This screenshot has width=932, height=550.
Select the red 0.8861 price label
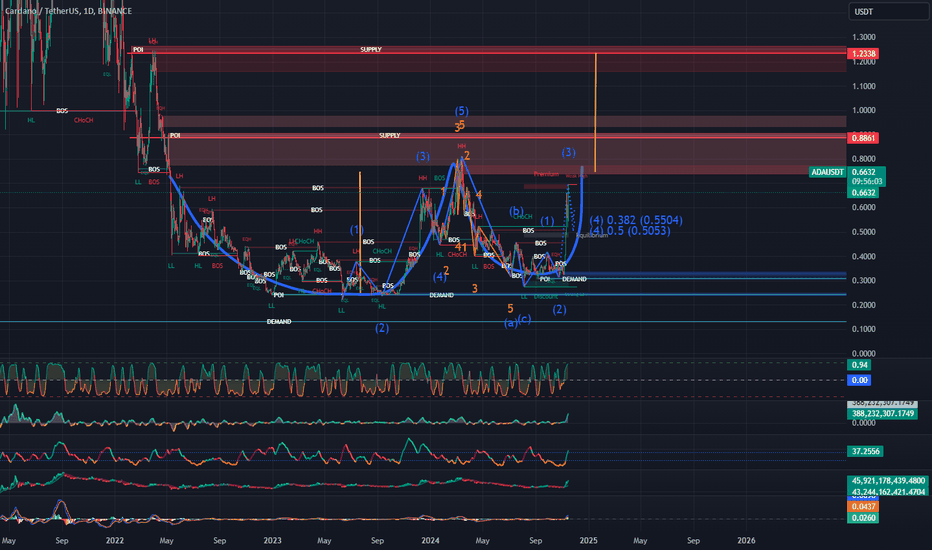point(864,138)
